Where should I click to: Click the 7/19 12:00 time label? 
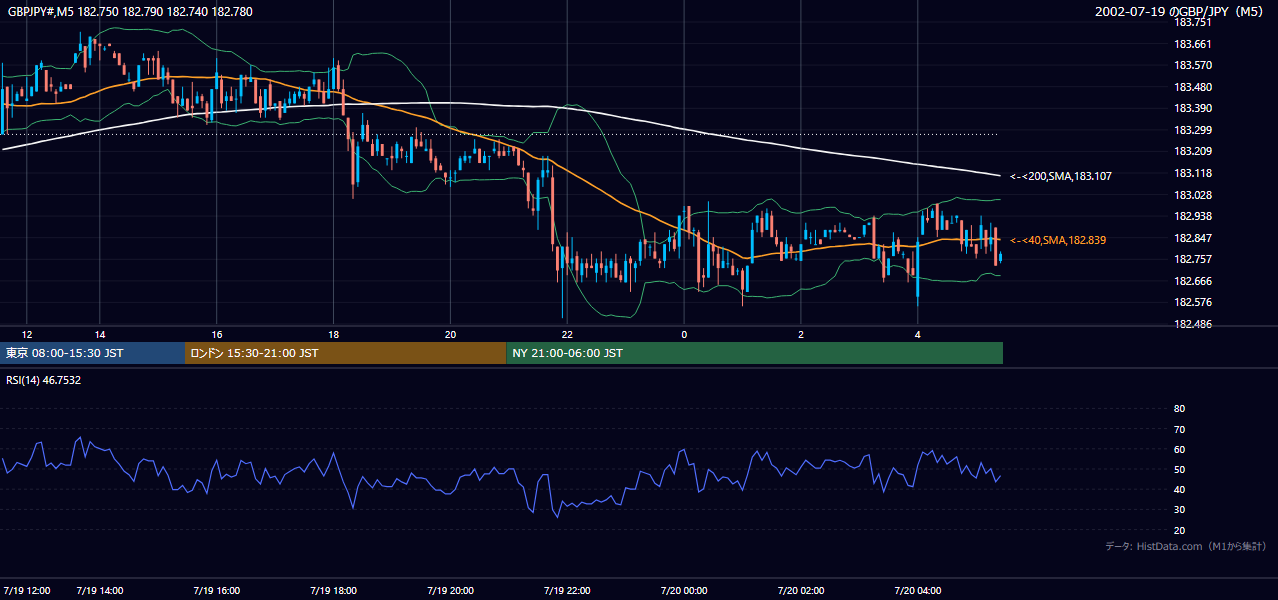coord(27,590)
